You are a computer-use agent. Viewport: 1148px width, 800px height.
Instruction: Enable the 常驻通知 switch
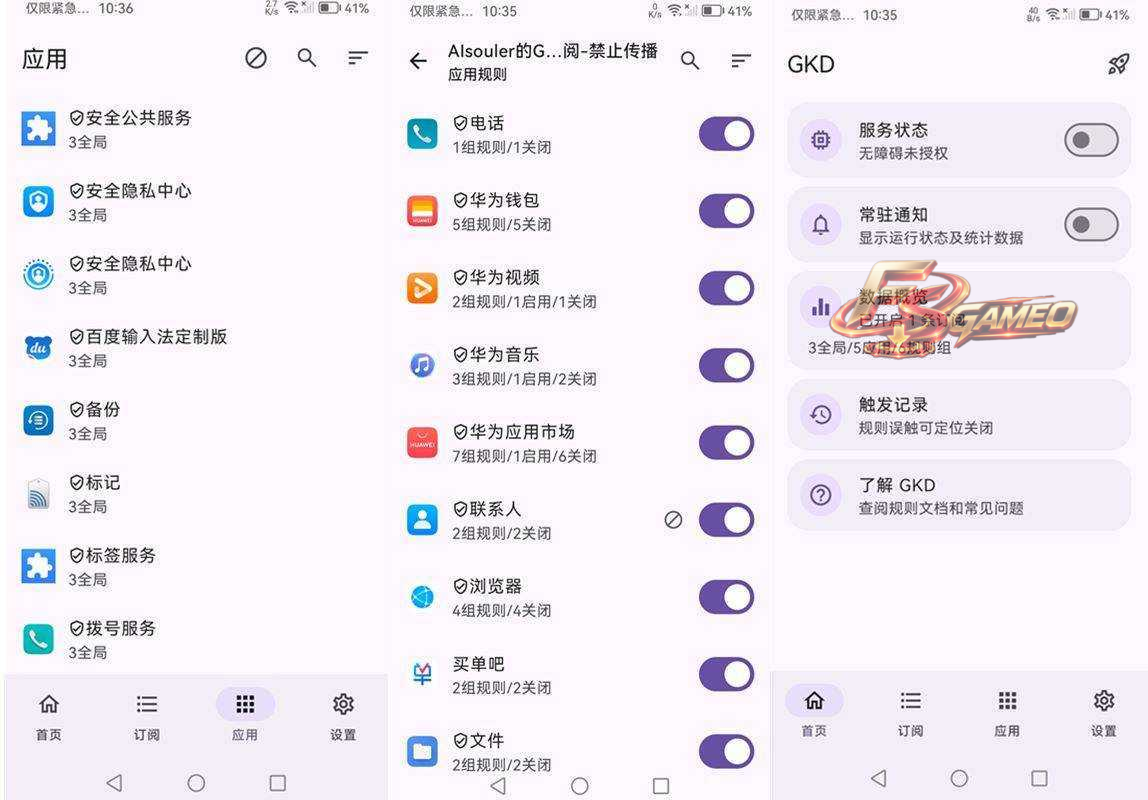1091,225
